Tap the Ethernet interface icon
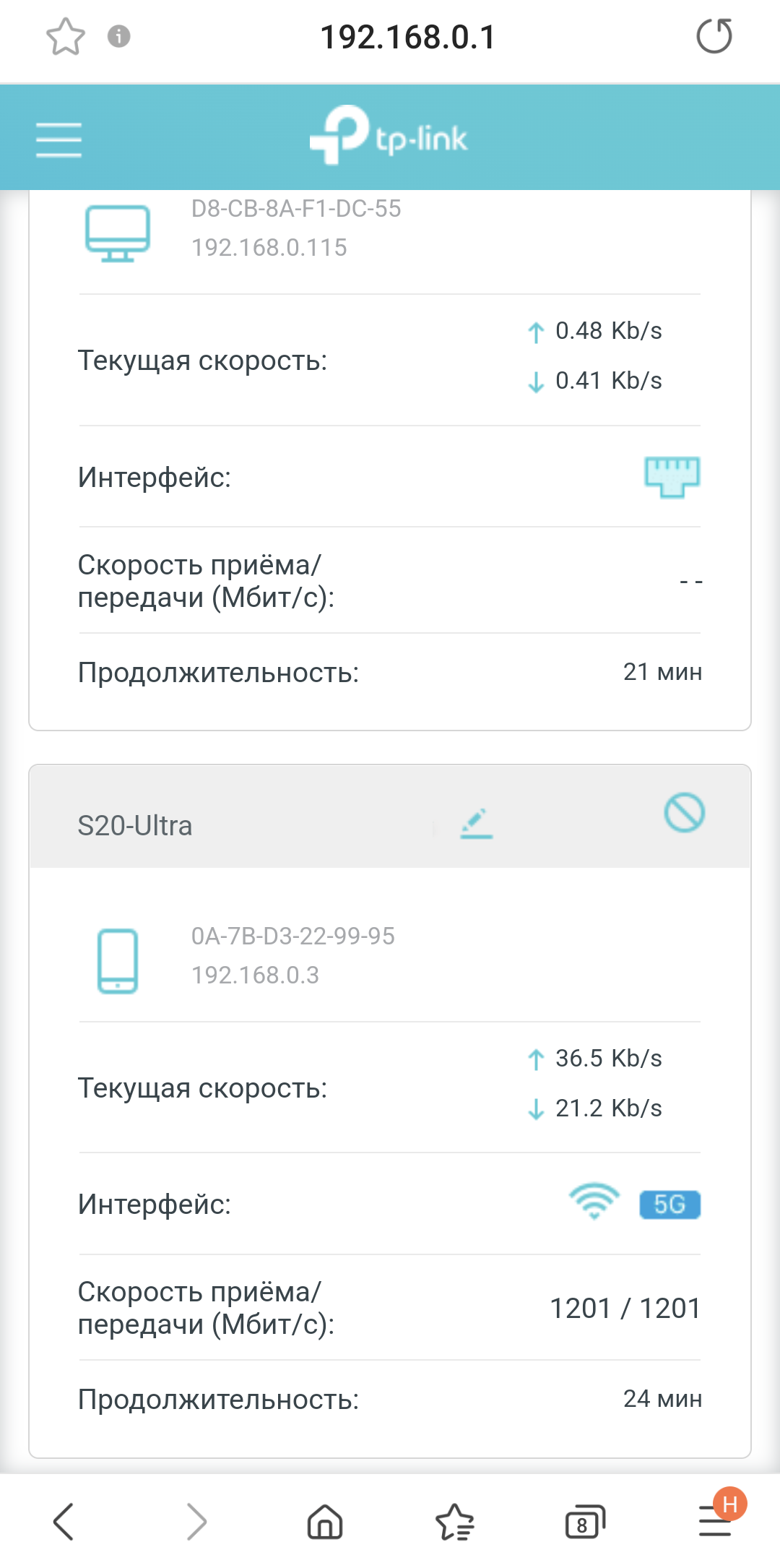 click(x=672, y=477)
